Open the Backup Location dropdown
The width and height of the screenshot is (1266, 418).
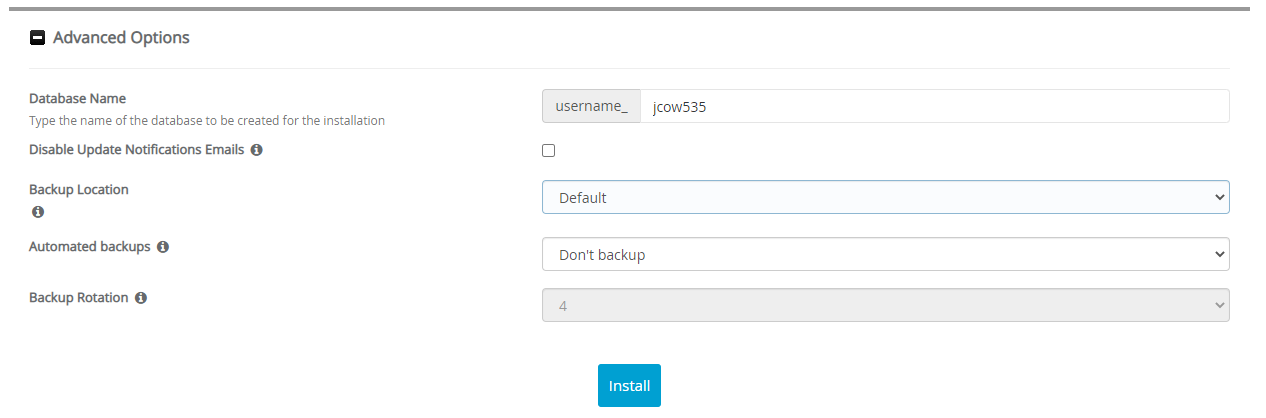(885, 198)
